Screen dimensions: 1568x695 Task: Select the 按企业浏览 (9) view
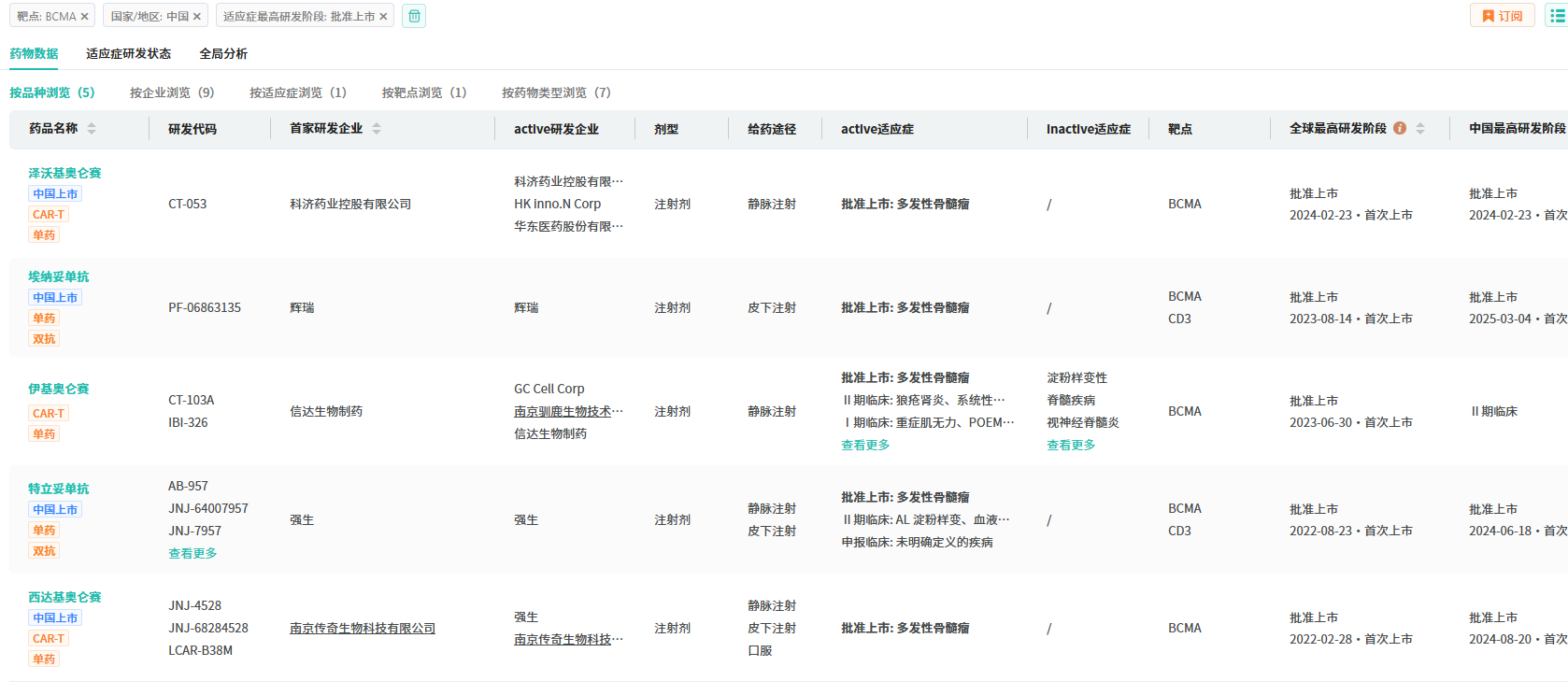[172, 92]
